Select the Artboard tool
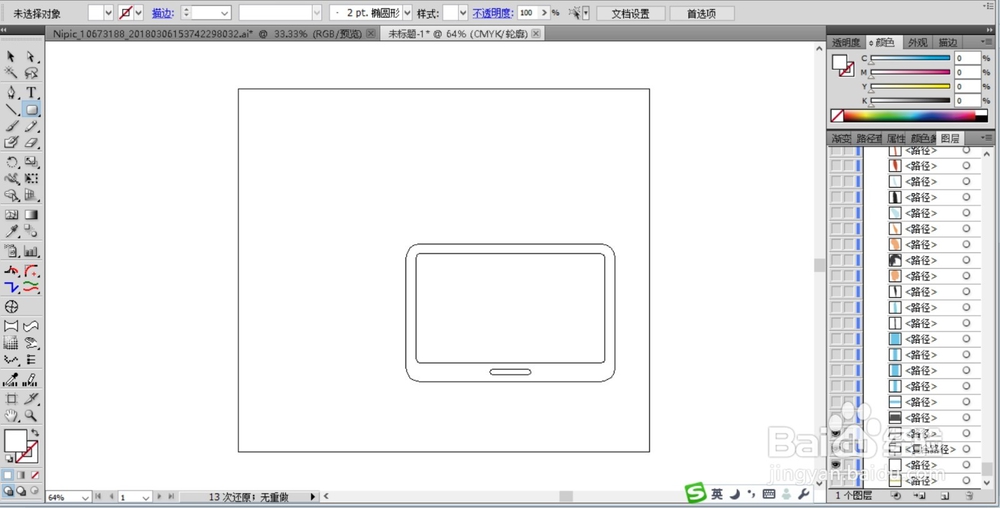Screen dimensions: 1000x508 click(x=11, y=400)
